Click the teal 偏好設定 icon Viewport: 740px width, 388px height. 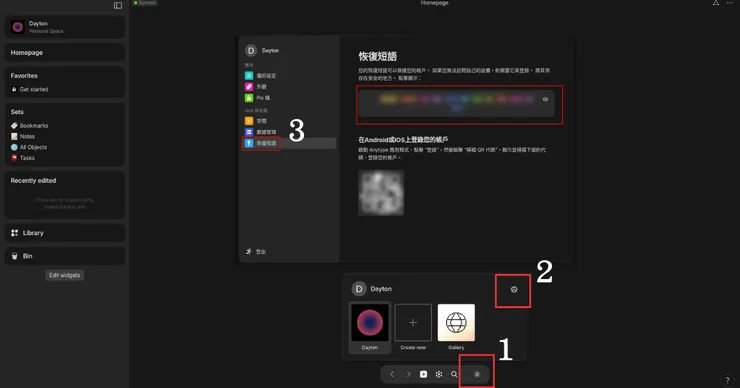point(249,76)
